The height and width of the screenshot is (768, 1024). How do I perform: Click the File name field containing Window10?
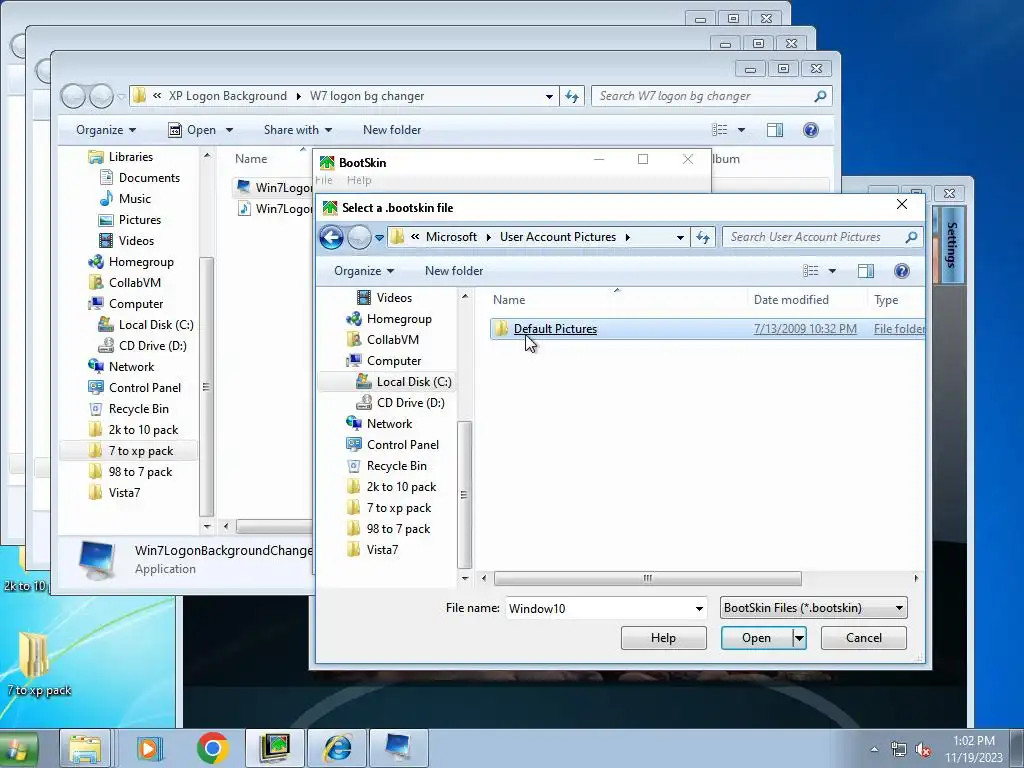pyautogui.click(x=600, y=608)
